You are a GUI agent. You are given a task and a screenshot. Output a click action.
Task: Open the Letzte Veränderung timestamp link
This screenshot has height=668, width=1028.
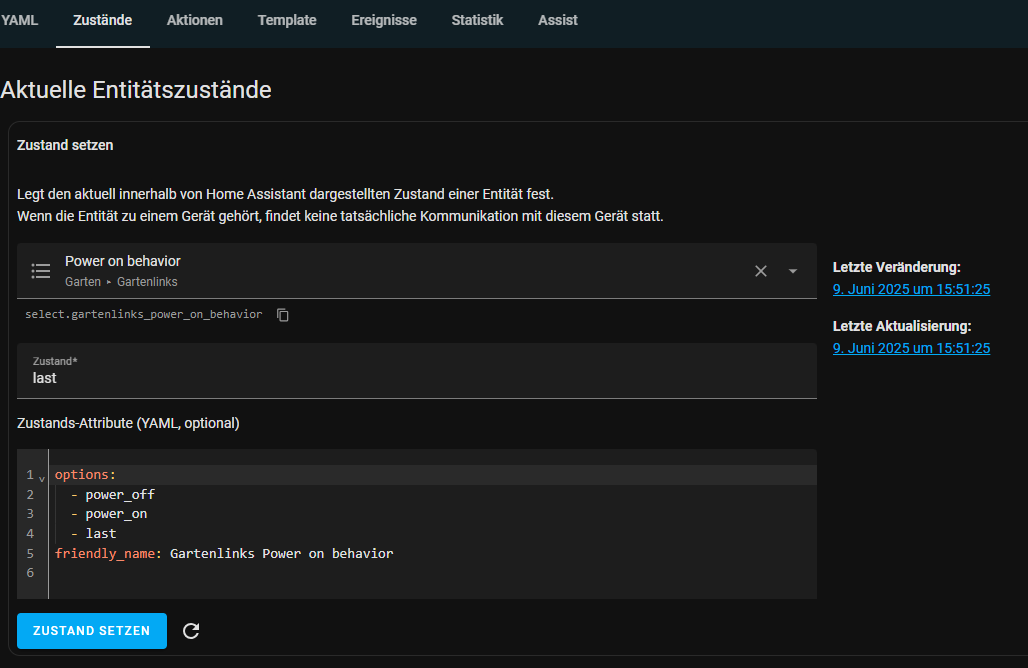[911, 289]
